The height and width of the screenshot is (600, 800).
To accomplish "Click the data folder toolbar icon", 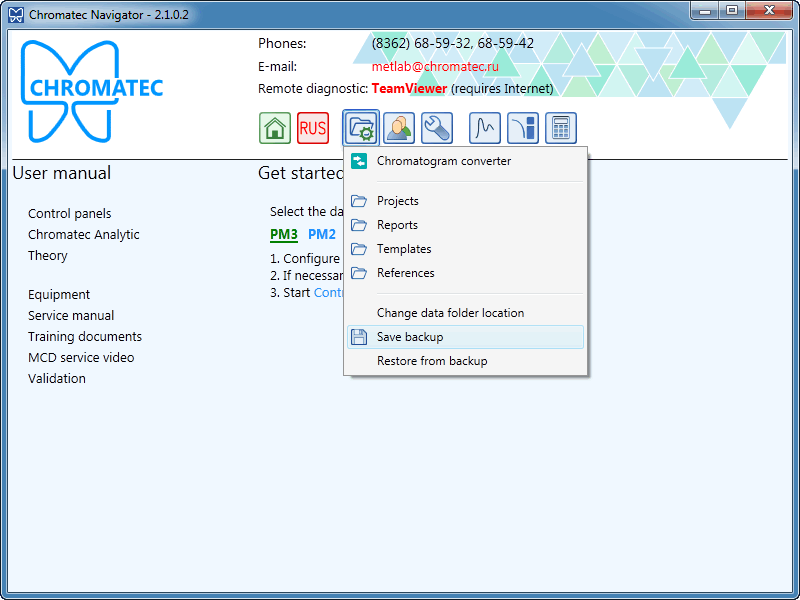I will 360,128.
